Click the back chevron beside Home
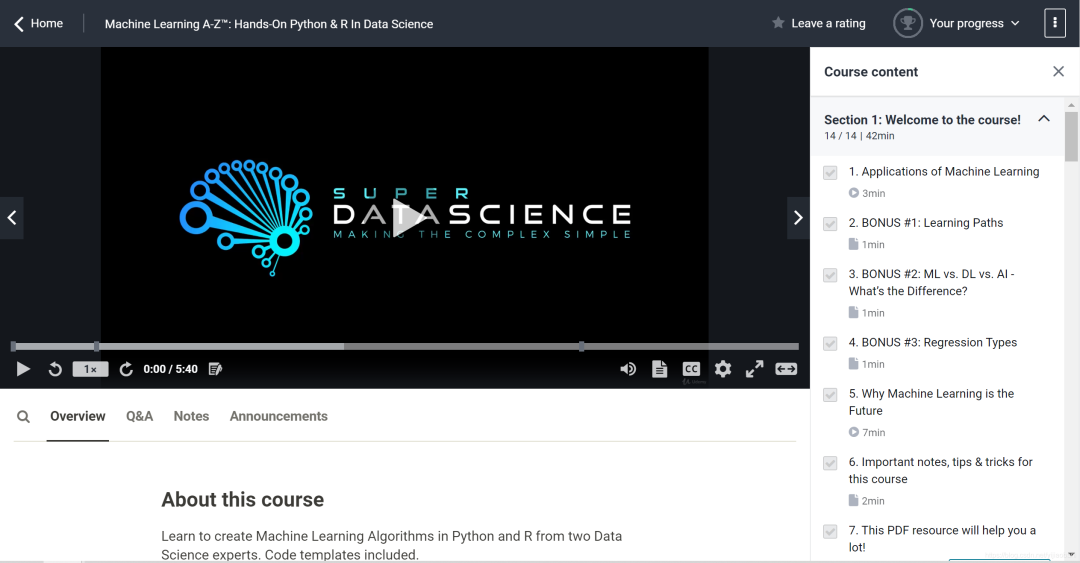The width and height of the screenshot is (1080, 563). pos(19,24)
